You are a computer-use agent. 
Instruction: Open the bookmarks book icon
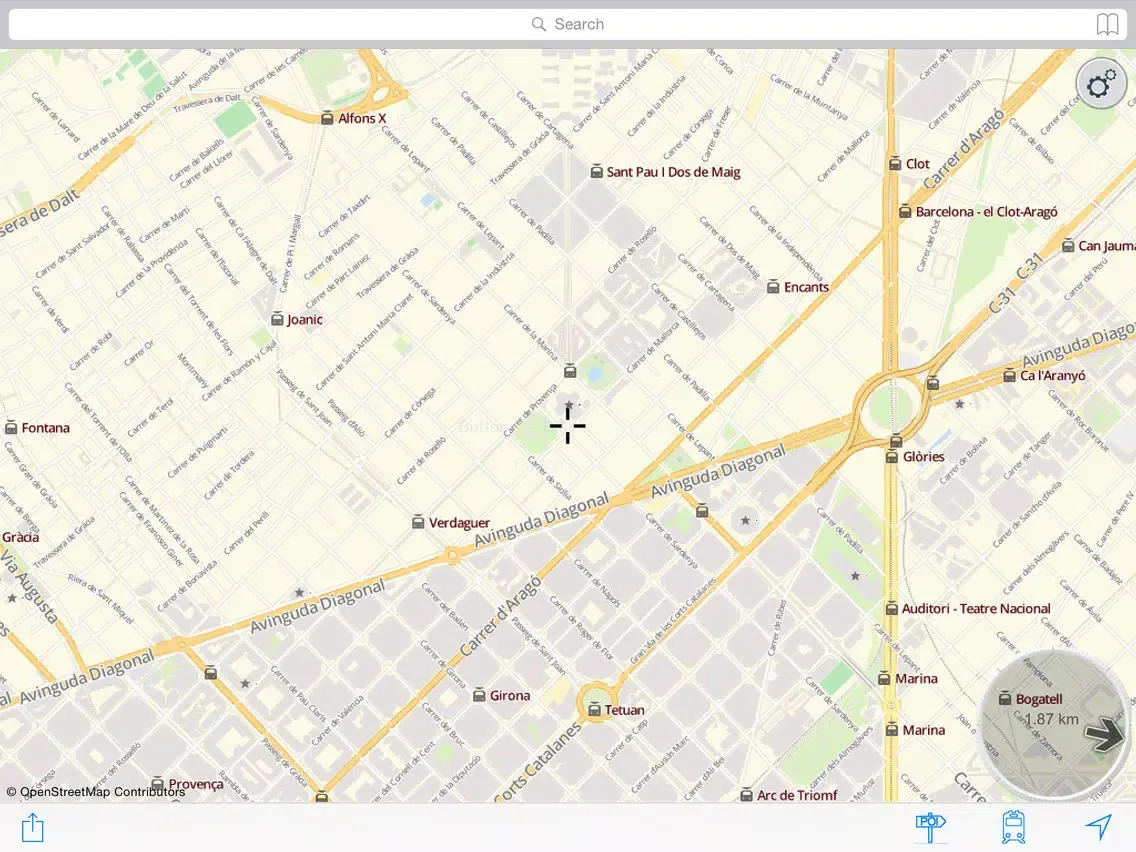(x=1107, y=24)
